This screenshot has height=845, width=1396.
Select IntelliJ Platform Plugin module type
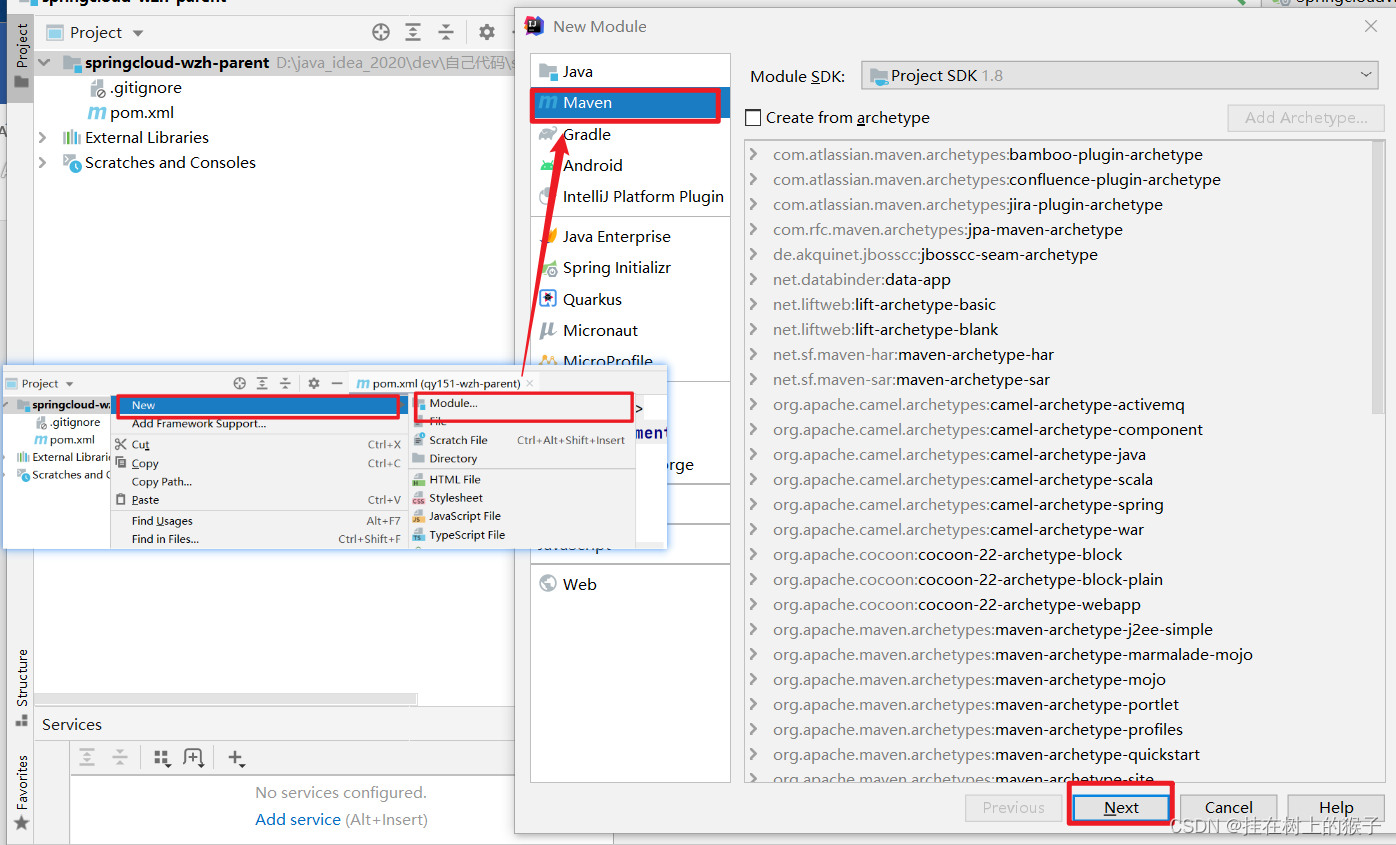pos(630,196)
